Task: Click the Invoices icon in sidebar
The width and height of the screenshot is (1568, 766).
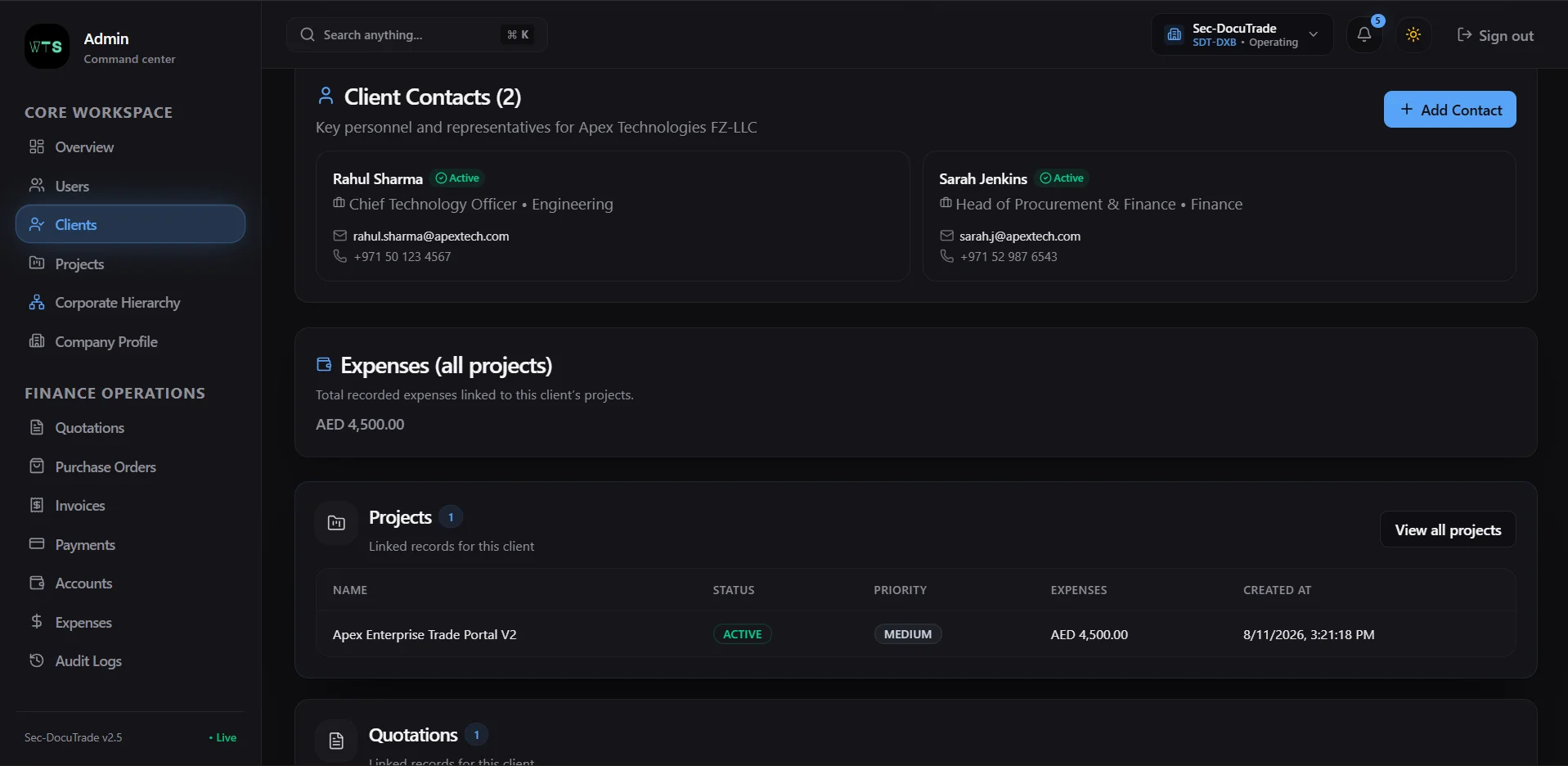Action: (x=37, y=505)
